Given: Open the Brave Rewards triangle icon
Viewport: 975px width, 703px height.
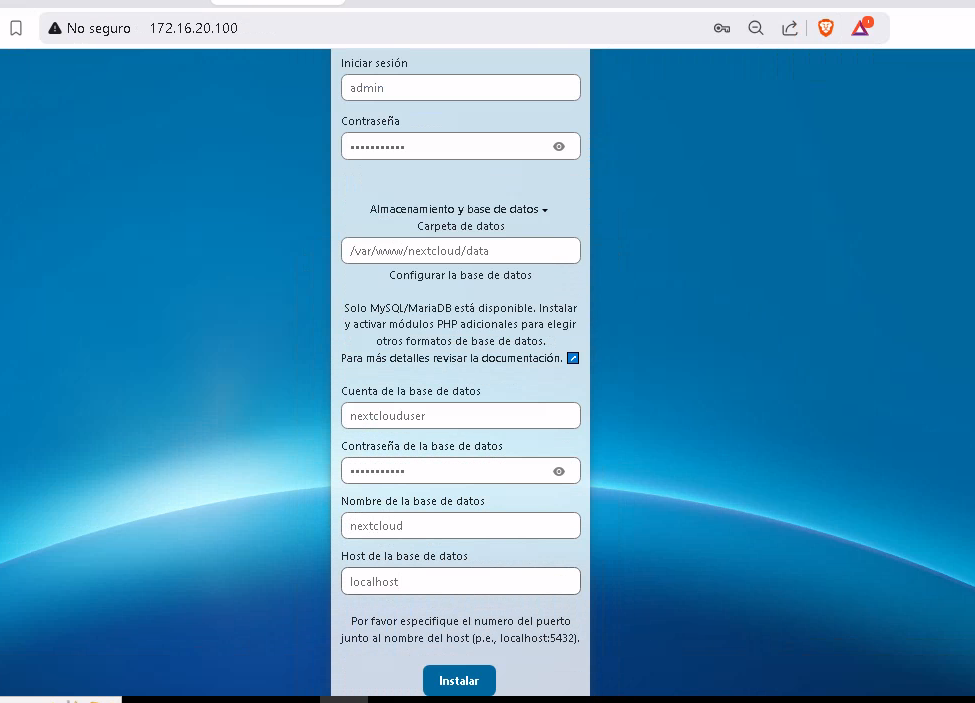Looking at the screenshot, I should [861, 27].
